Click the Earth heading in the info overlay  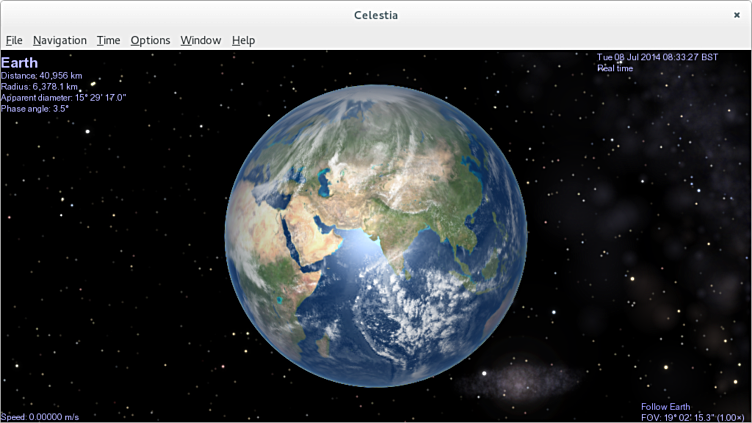tap(20, 62)
